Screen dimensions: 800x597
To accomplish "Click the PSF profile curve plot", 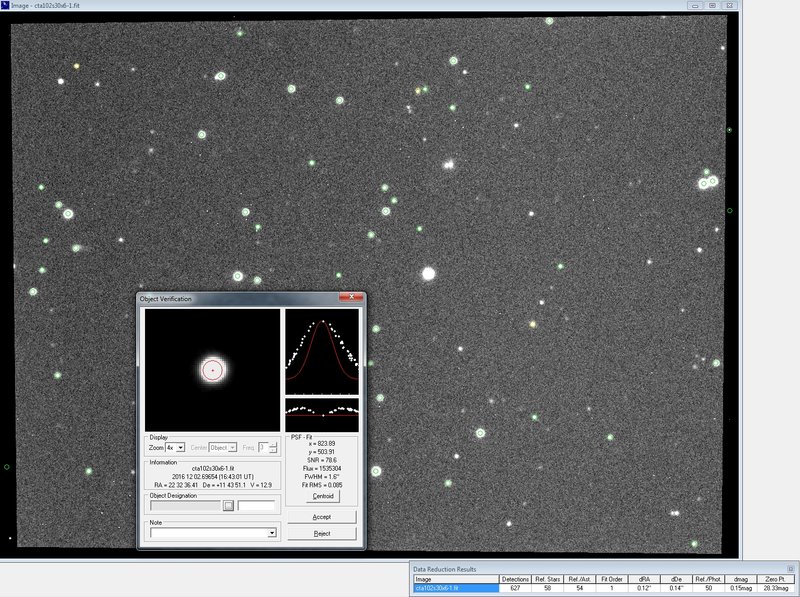I will [321, 352].
